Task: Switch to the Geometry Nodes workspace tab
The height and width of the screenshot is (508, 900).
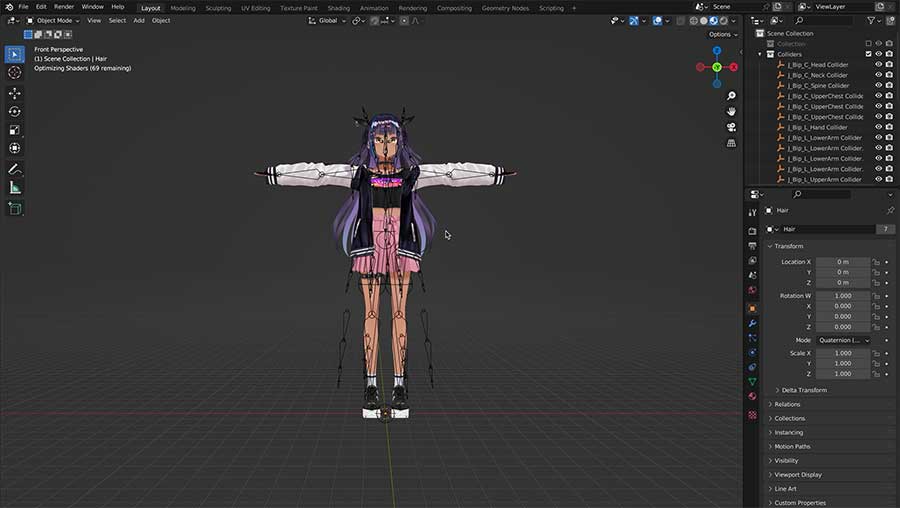Action: click(505, 8)
